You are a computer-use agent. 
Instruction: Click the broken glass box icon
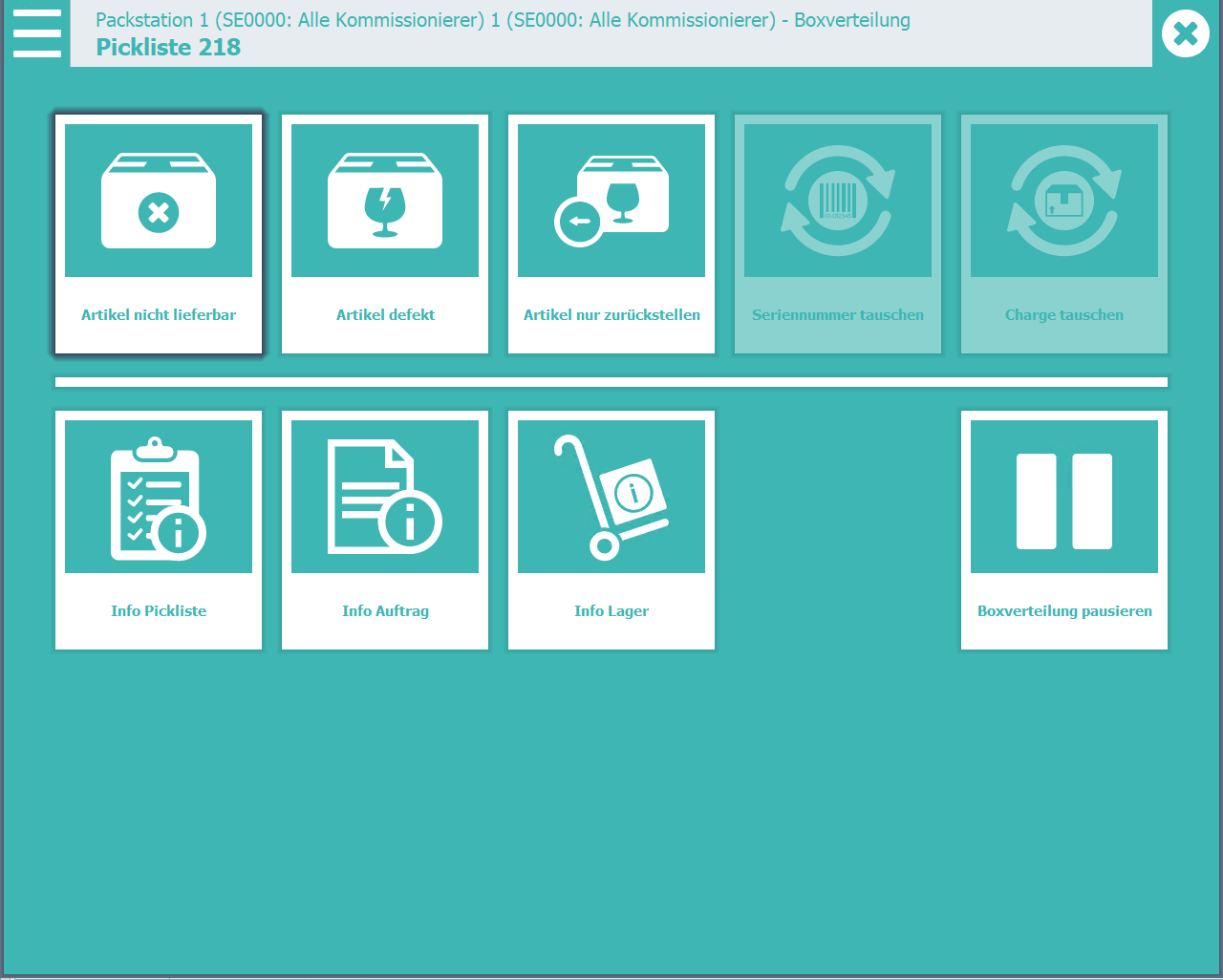coord(385,201)
